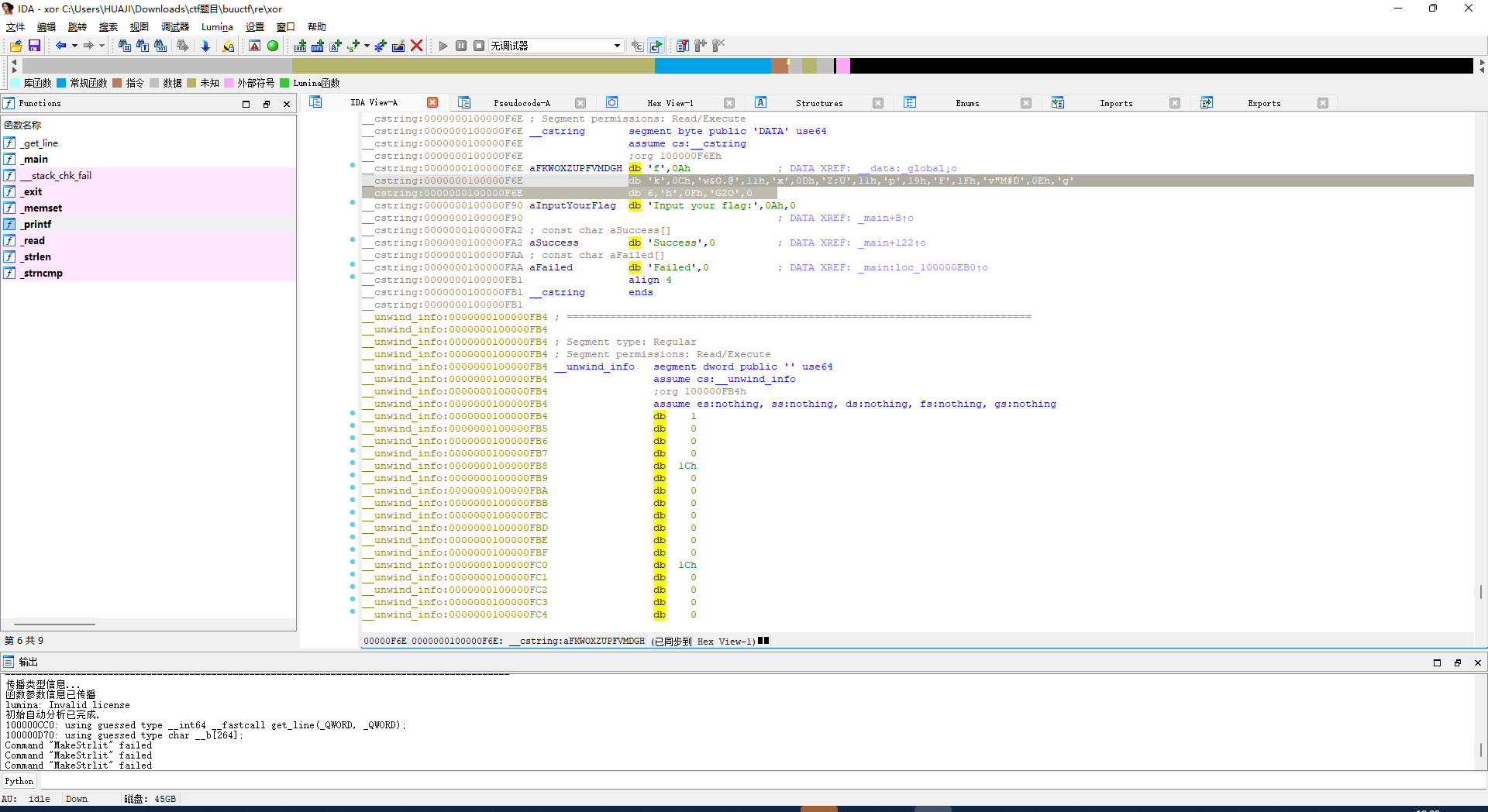Open the 跳转 menu

coord(77,27)
